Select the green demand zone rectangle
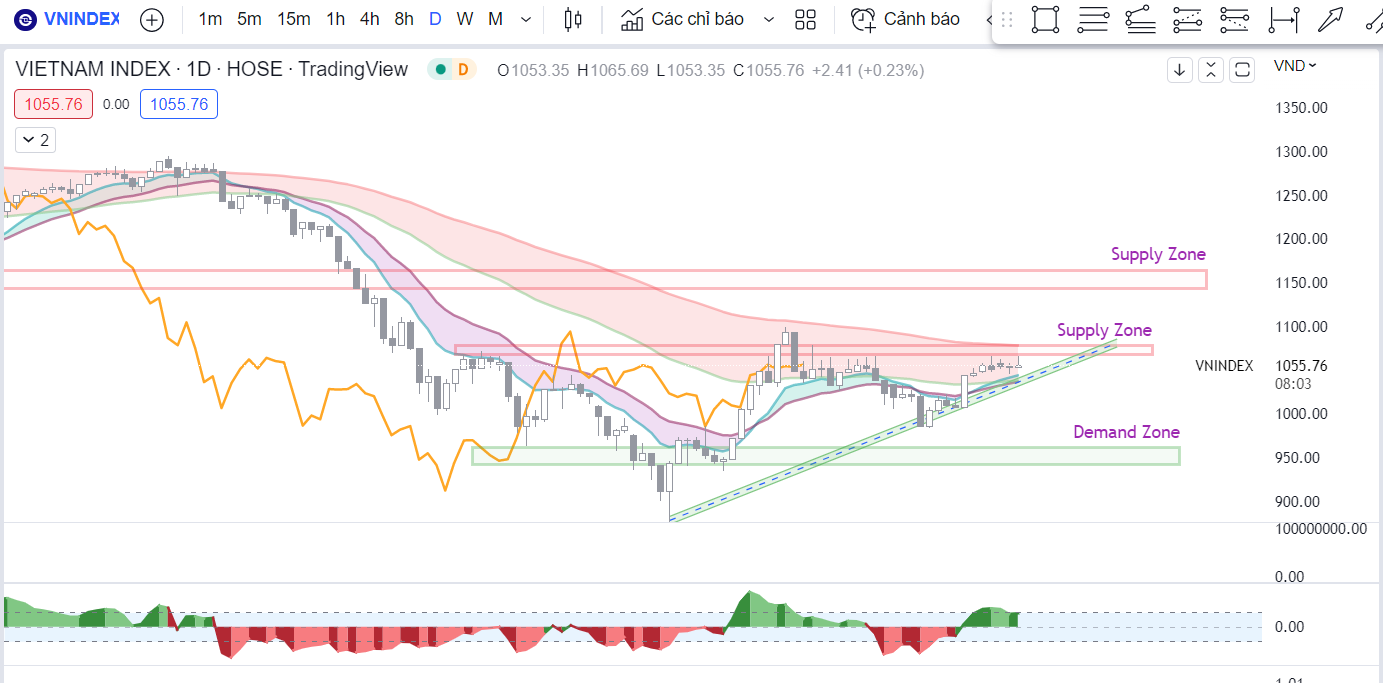This screenshot has height=683, width=1383. [x=825, y=456]
